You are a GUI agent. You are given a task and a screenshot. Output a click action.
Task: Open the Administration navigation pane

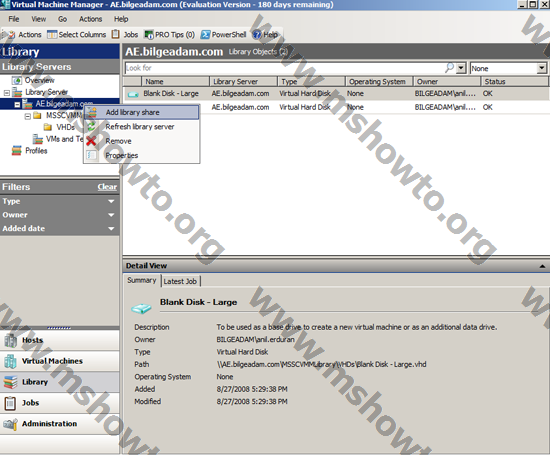(60, 424)
